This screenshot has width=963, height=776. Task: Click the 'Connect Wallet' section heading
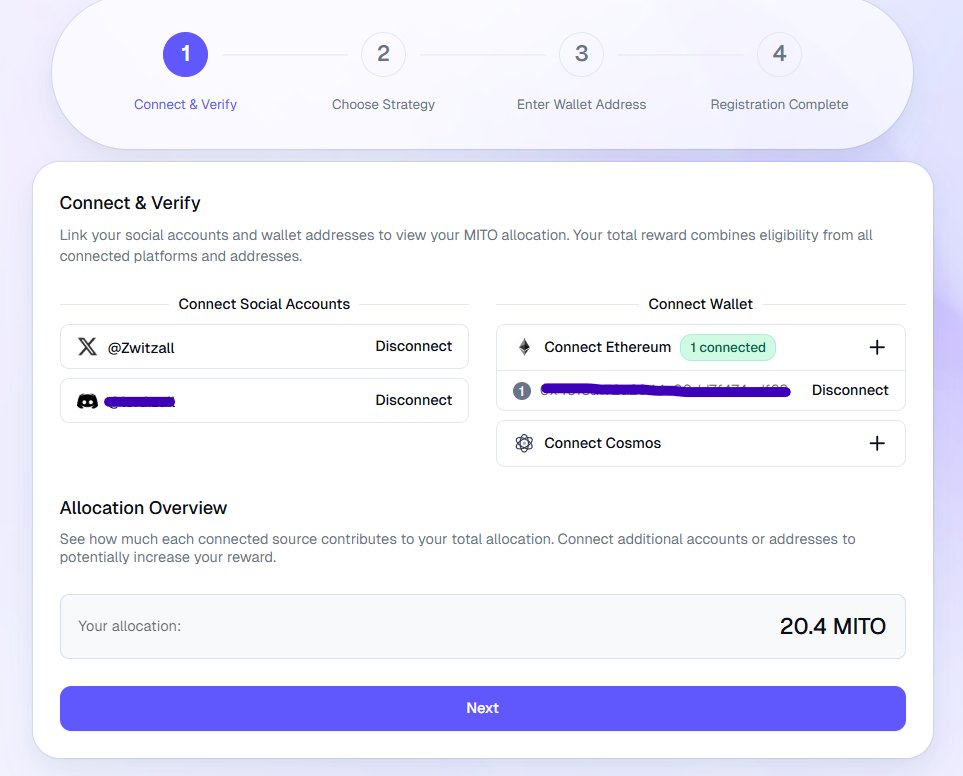(x=701, y=304)
